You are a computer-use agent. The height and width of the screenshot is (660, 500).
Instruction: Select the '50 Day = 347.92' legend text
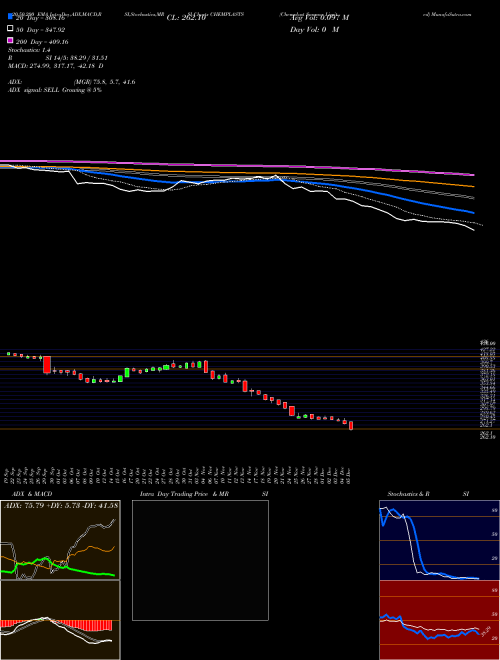40,30
